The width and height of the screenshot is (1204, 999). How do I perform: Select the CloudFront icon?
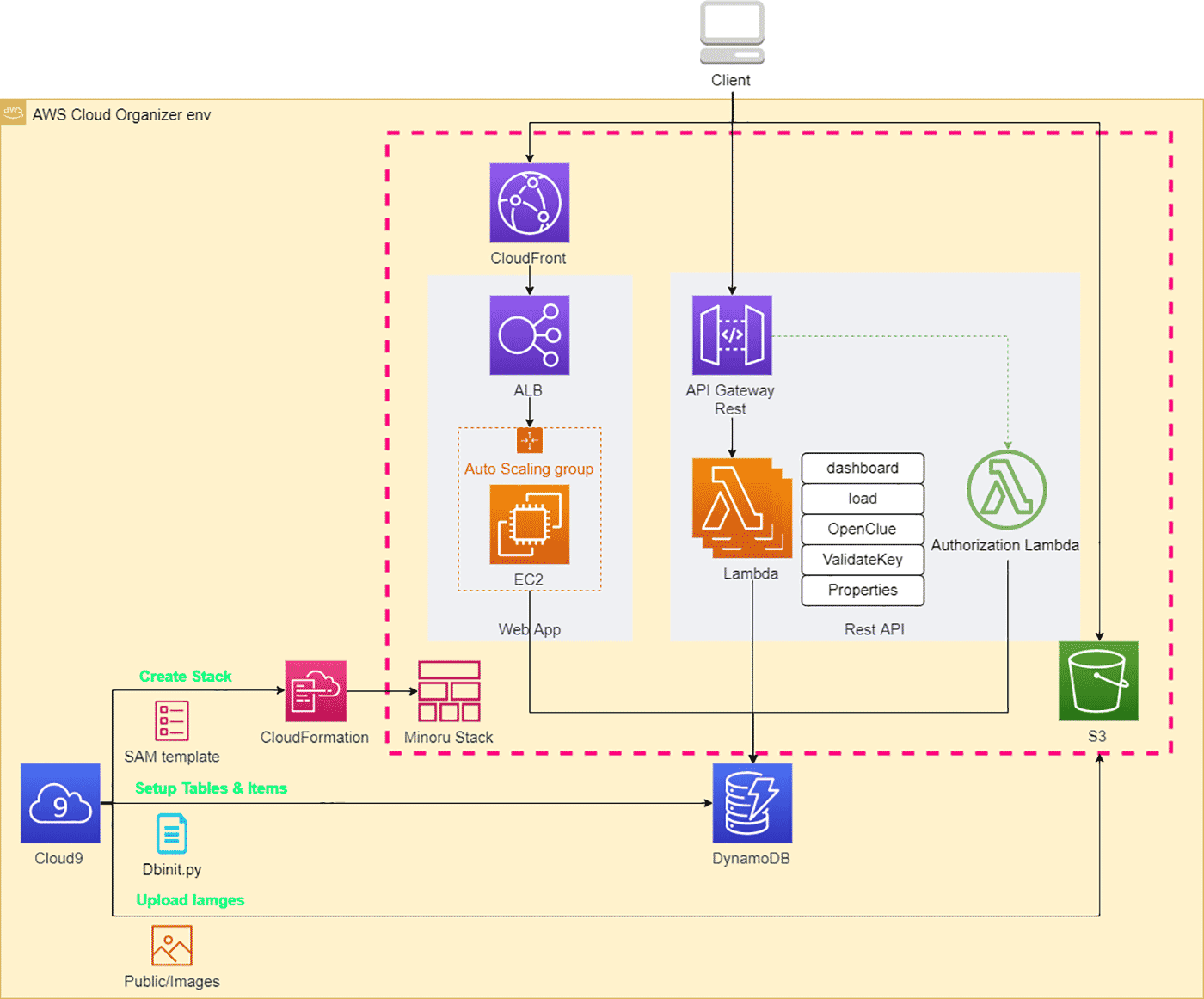(530, 203)
